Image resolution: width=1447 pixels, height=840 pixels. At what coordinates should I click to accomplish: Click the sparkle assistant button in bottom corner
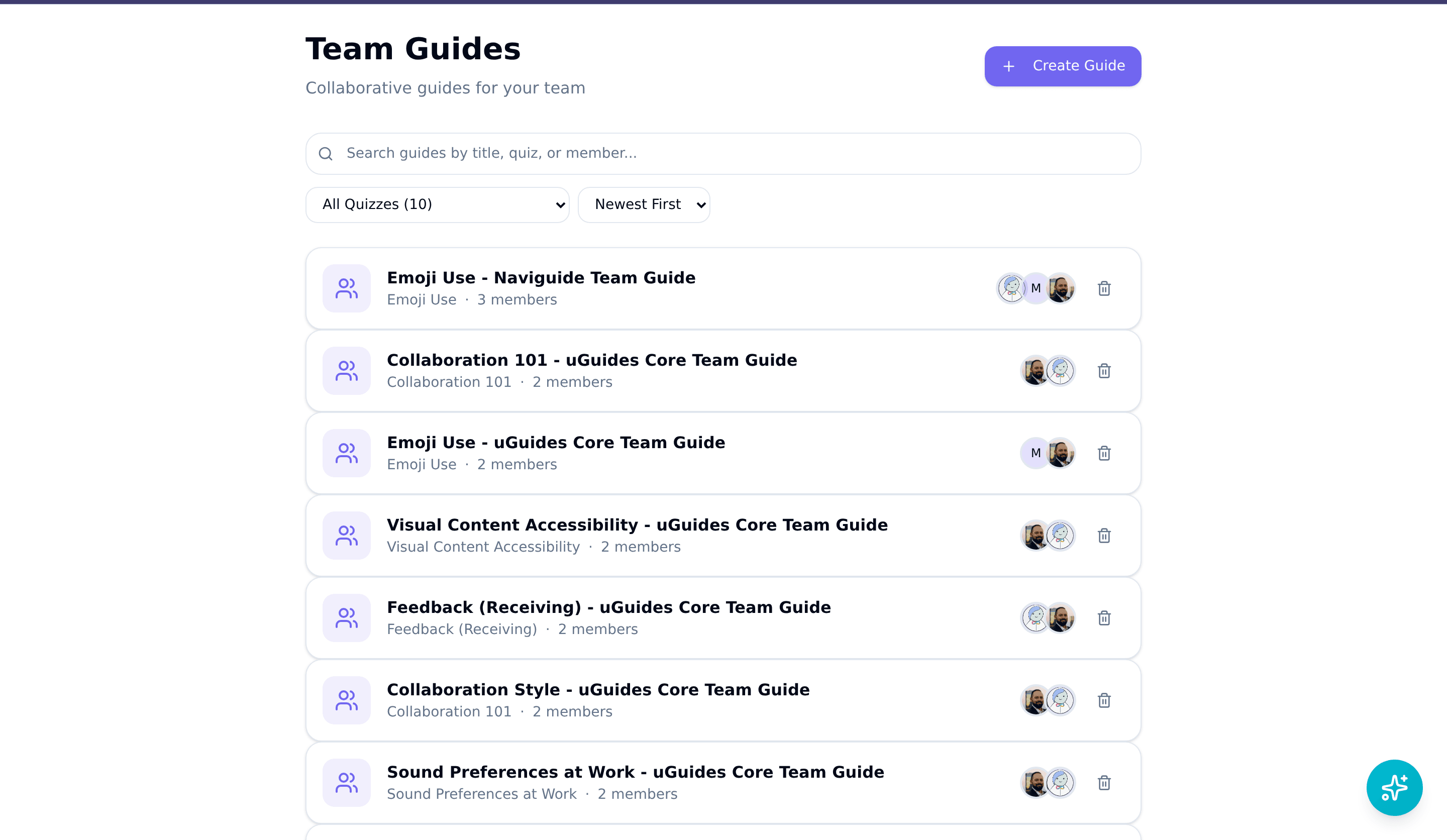(1394, 787)
